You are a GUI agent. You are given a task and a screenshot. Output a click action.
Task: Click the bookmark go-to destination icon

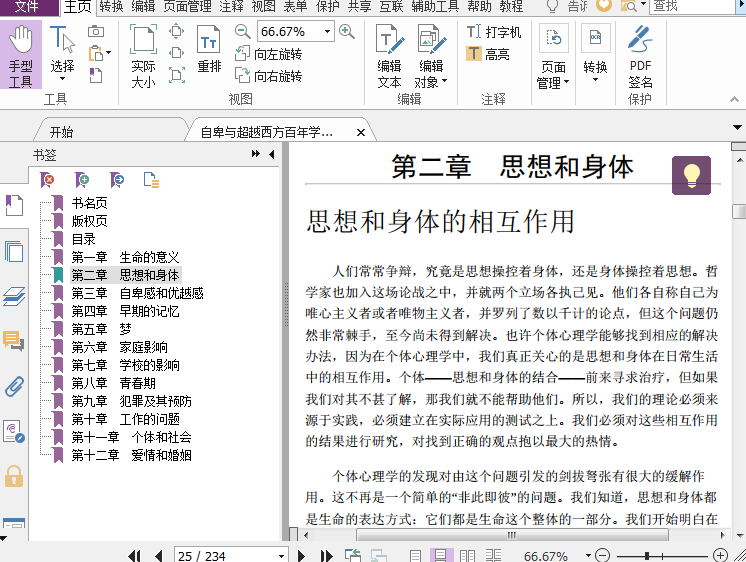coord(117,180)
